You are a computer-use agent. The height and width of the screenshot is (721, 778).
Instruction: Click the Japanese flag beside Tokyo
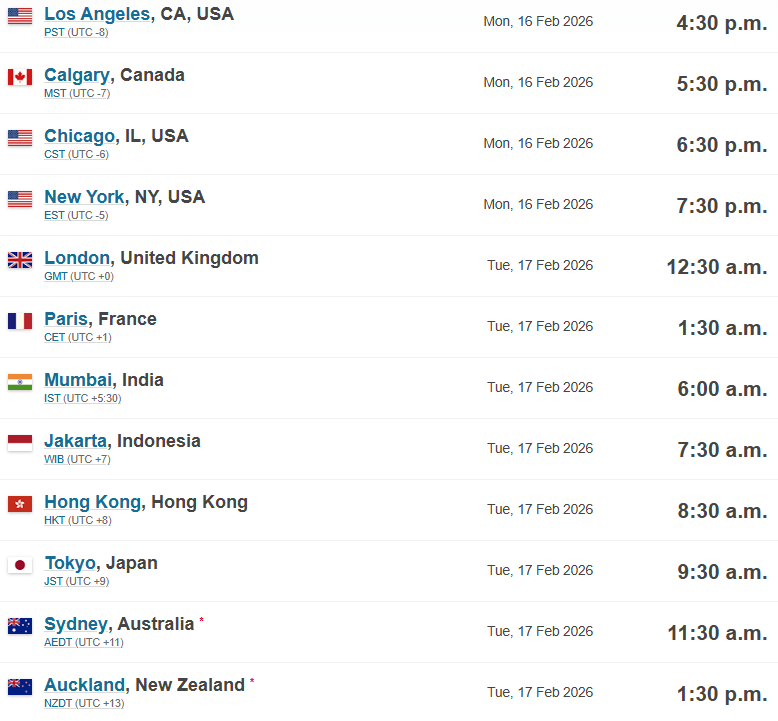[x=20, y=565]
